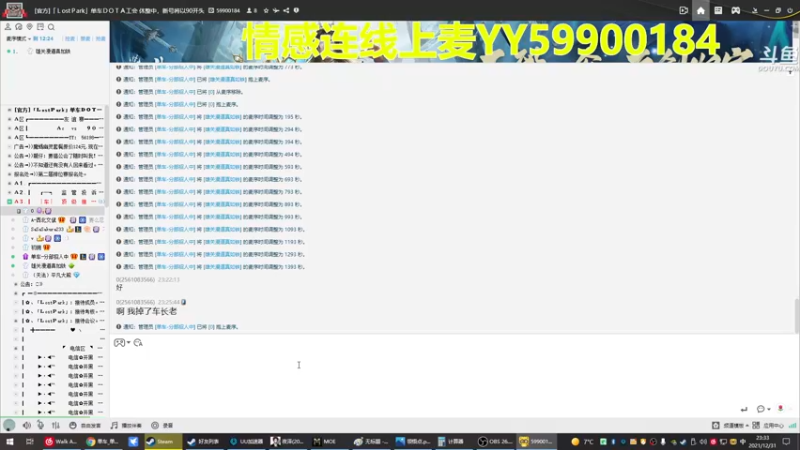Click the download arrow icon at top right
The height and width of the screenshot is (450, 800).
pyautogui.click(x=755, y=10)
